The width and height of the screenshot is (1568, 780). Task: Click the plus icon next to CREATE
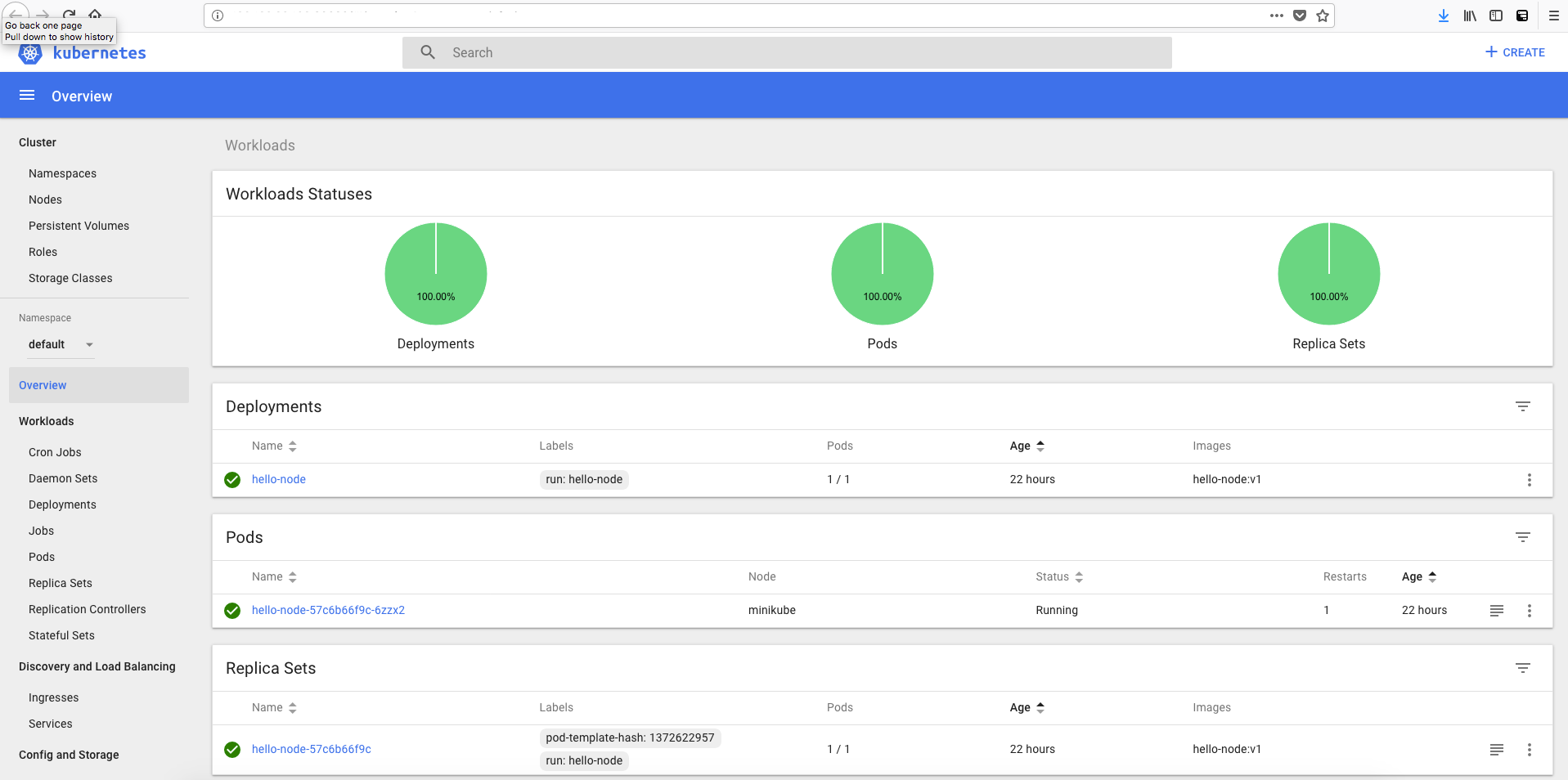pos(1491,52)
